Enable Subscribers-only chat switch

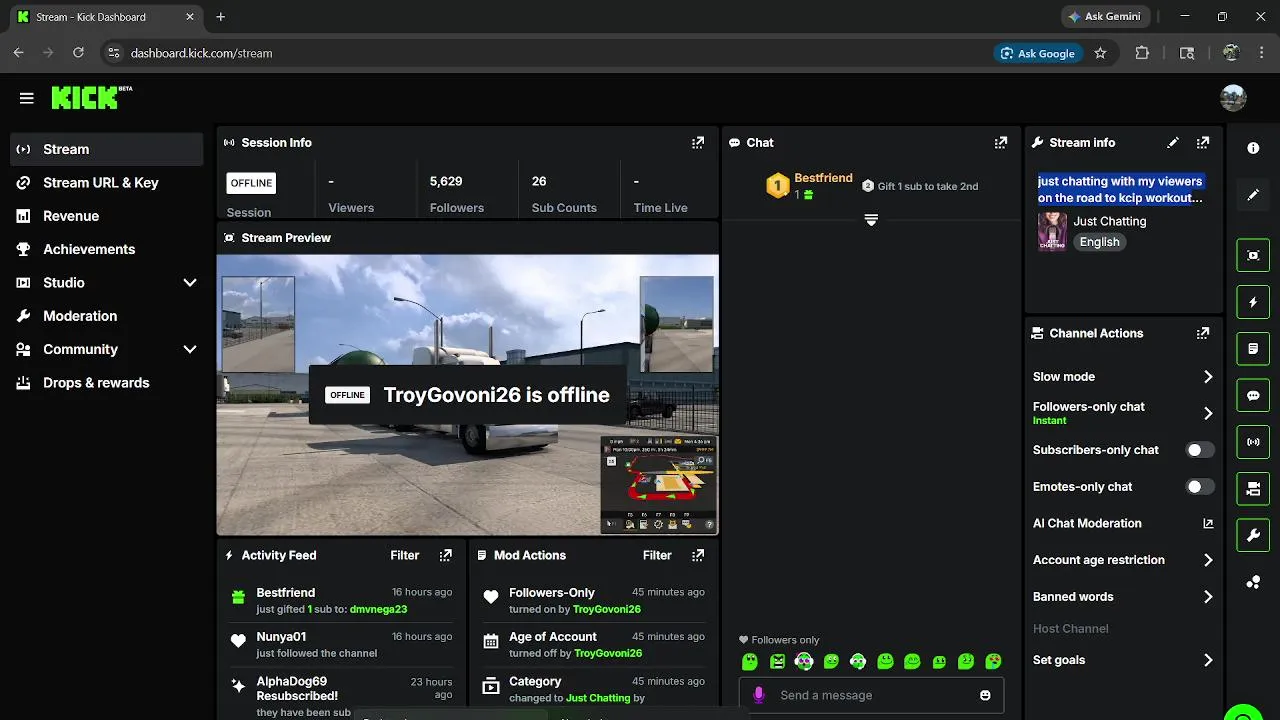click(1200, 450)
